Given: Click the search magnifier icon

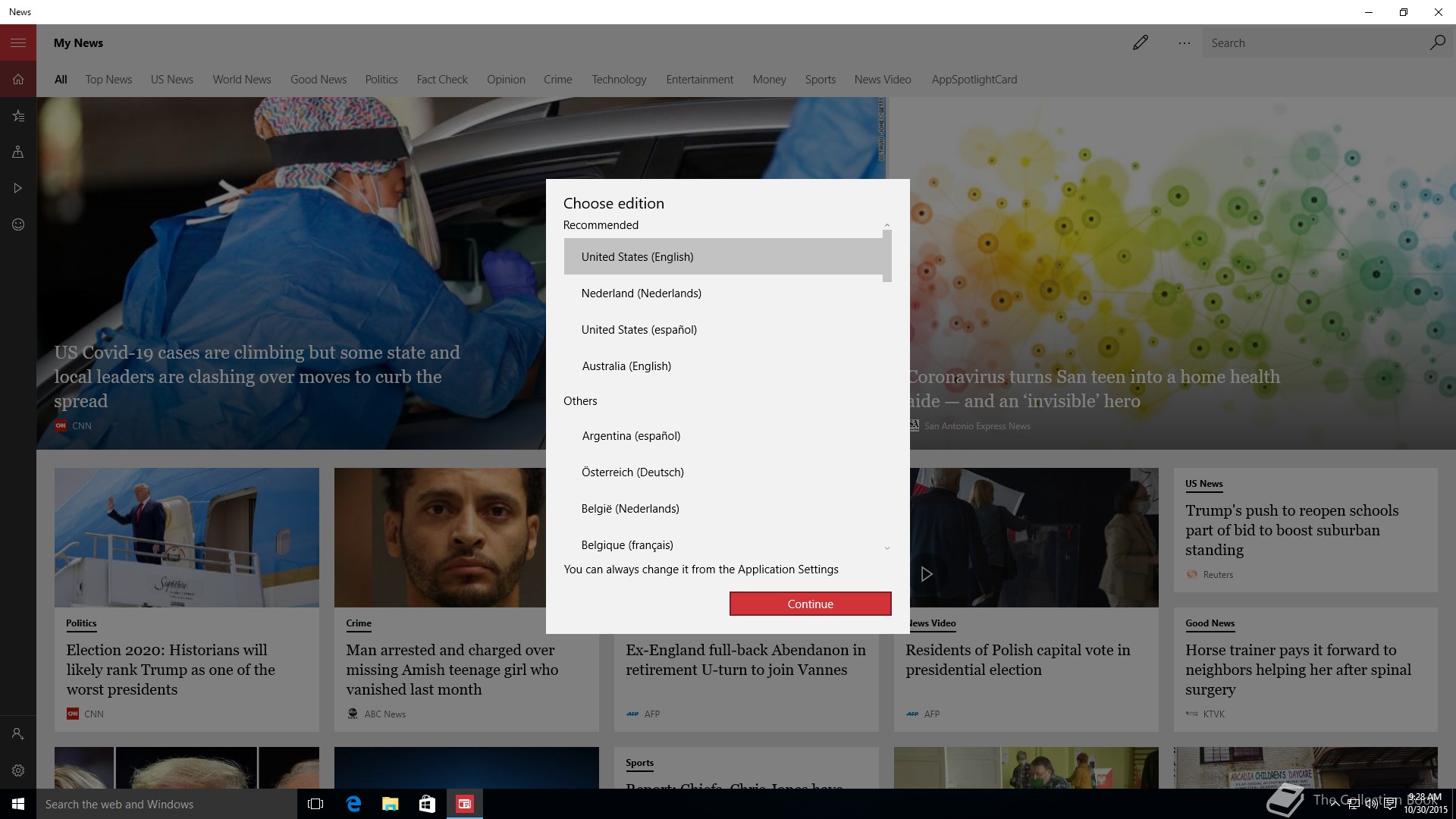Looking at the screenshot, I should click(x=1437, y=42).
